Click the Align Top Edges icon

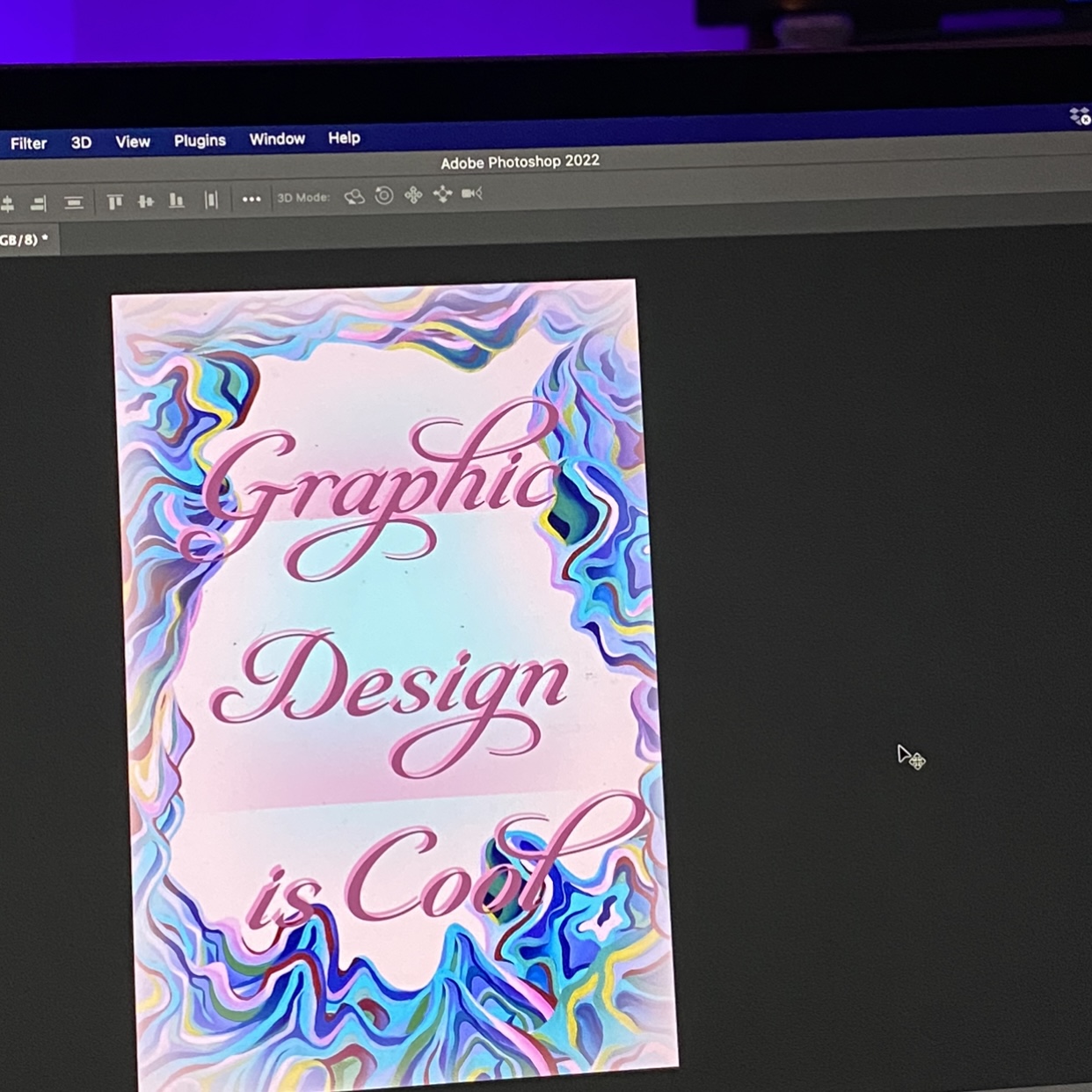pyautogui.click(x=114, y=202)
